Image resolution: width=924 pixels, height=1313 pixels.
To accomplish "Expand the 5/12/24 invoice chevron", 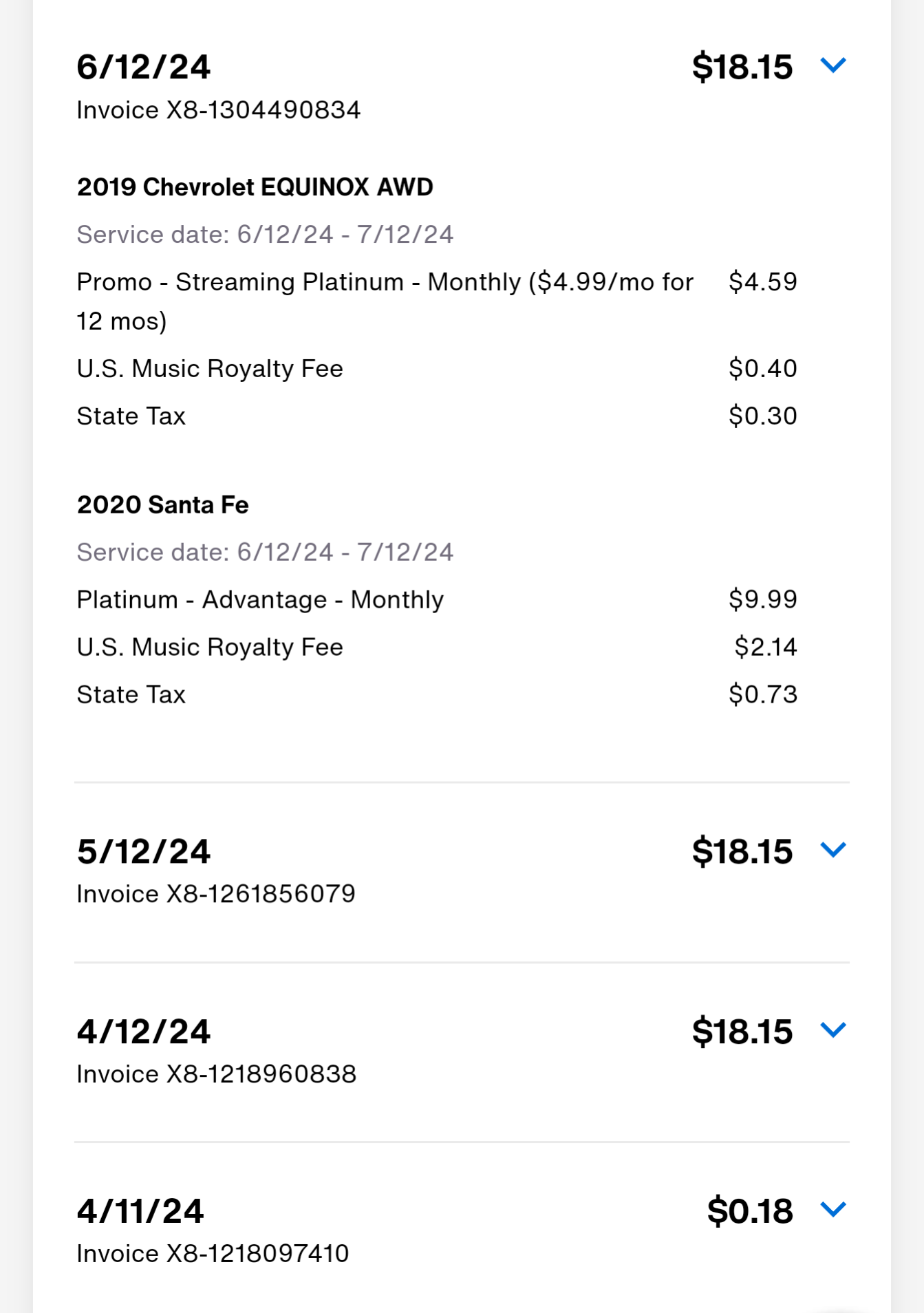I will click(x=832, y=850).
